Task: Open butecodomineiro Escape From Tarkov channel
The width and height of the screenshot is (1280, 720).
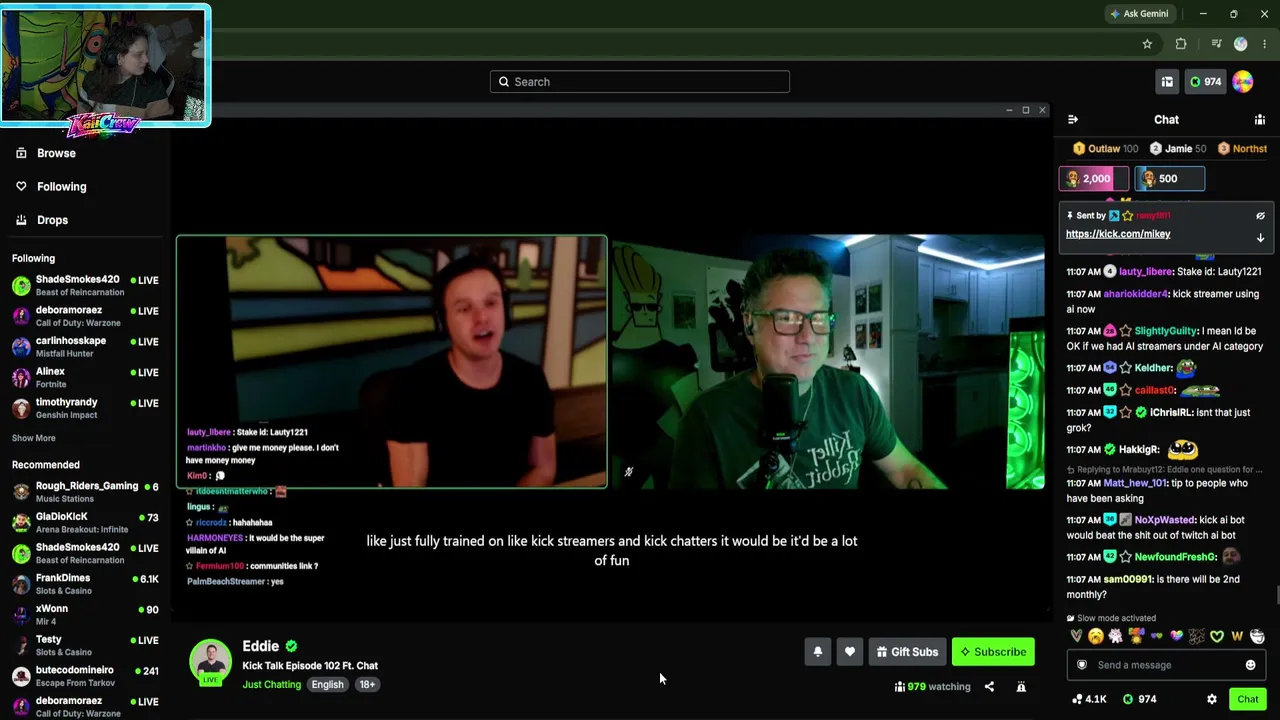Action: pyautogui.click(x=86, y=676)
